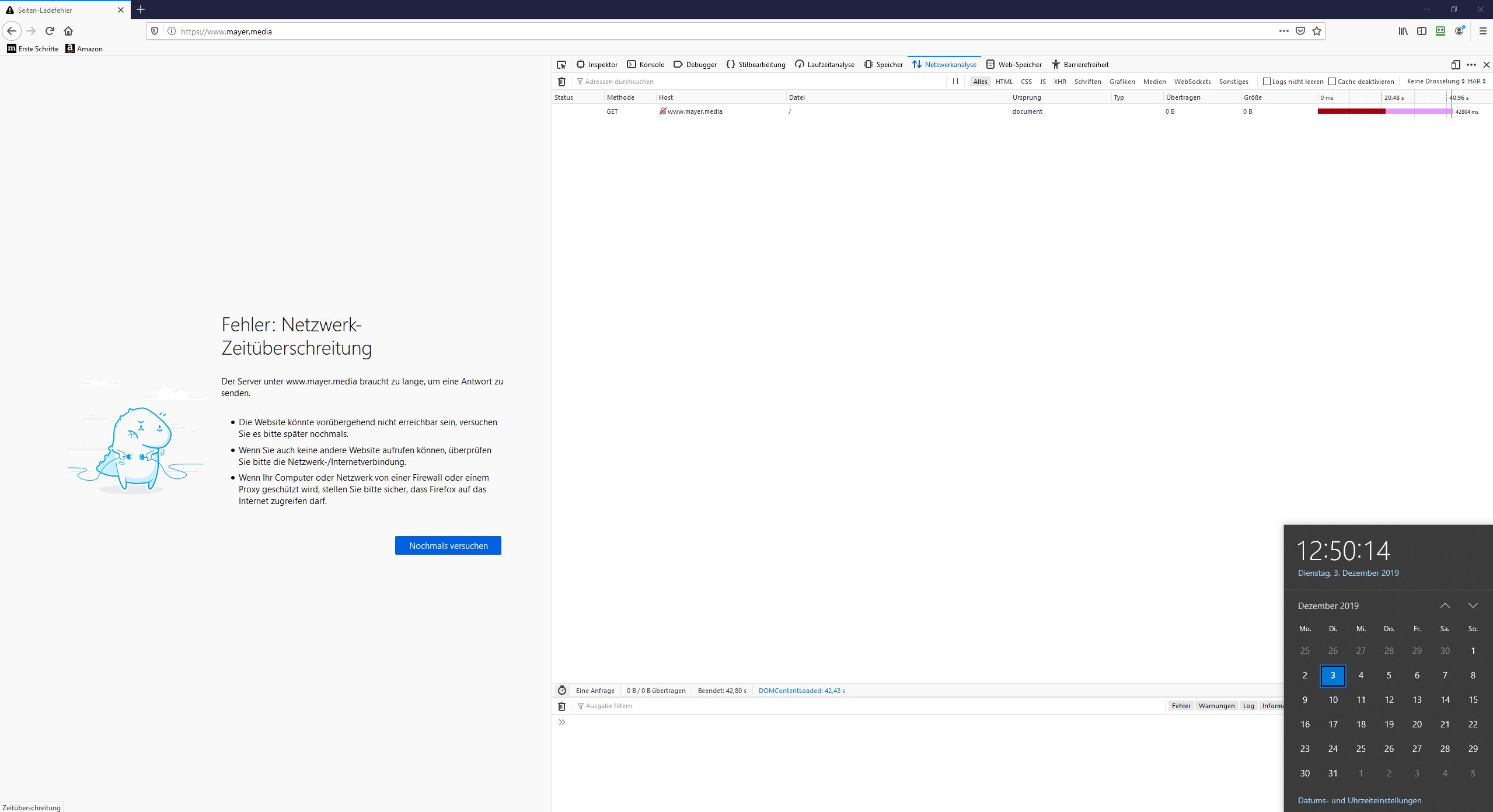
Task: Click Nochmals versuchen button
Action: coord(448,545)
